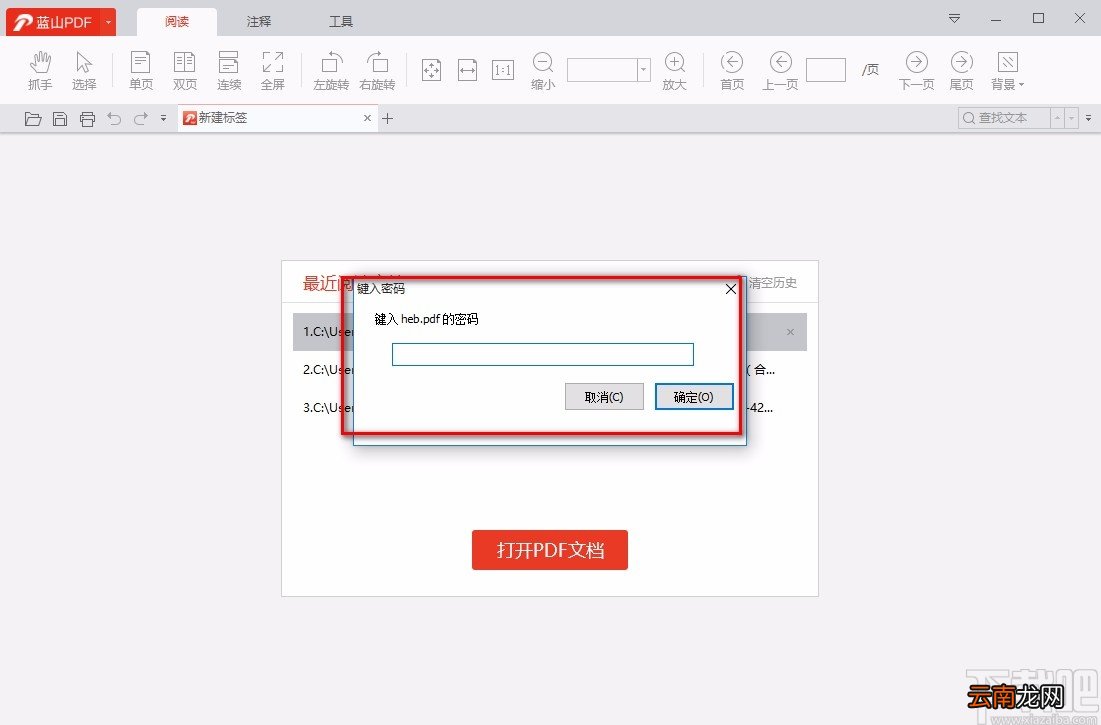Add a new tab with the plus button
This screenshot has width=1101, height=725.
pyautogui.click(x=388, y=119)
